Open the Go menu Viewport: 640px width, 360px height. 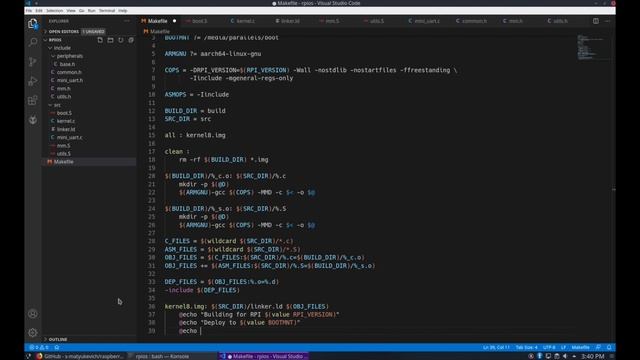82,11
